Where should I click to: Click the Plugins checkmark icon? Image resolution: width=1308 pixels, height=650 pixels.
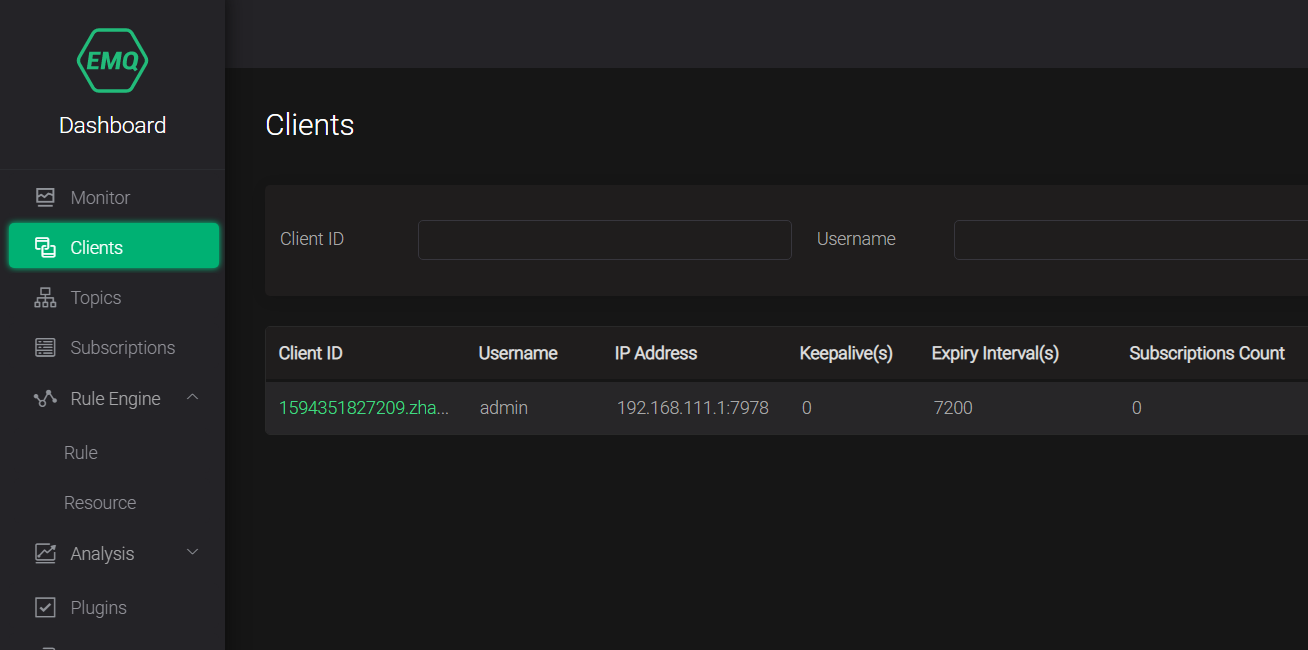[45, 607]
